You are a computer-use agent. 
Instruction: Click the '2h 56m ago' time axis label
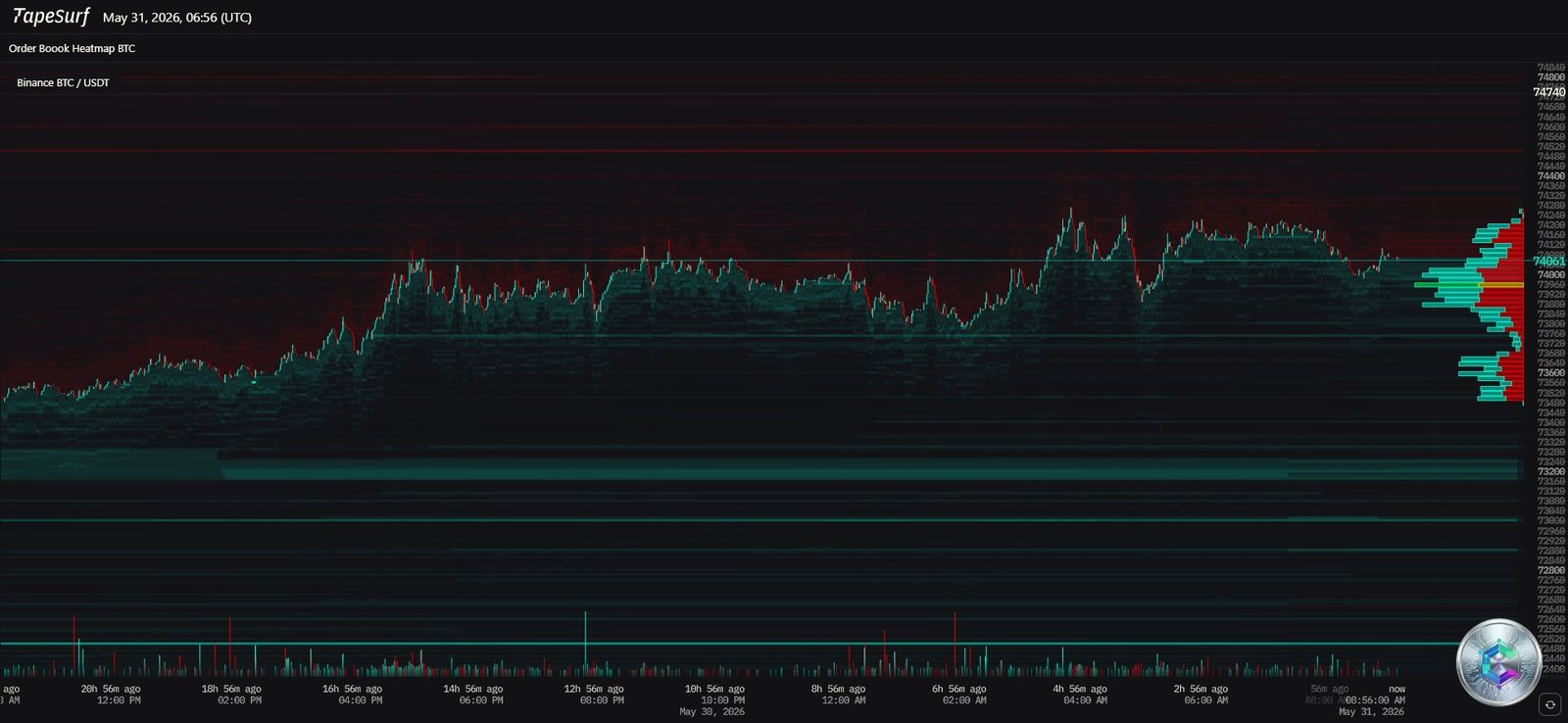tap(1199, 689)
